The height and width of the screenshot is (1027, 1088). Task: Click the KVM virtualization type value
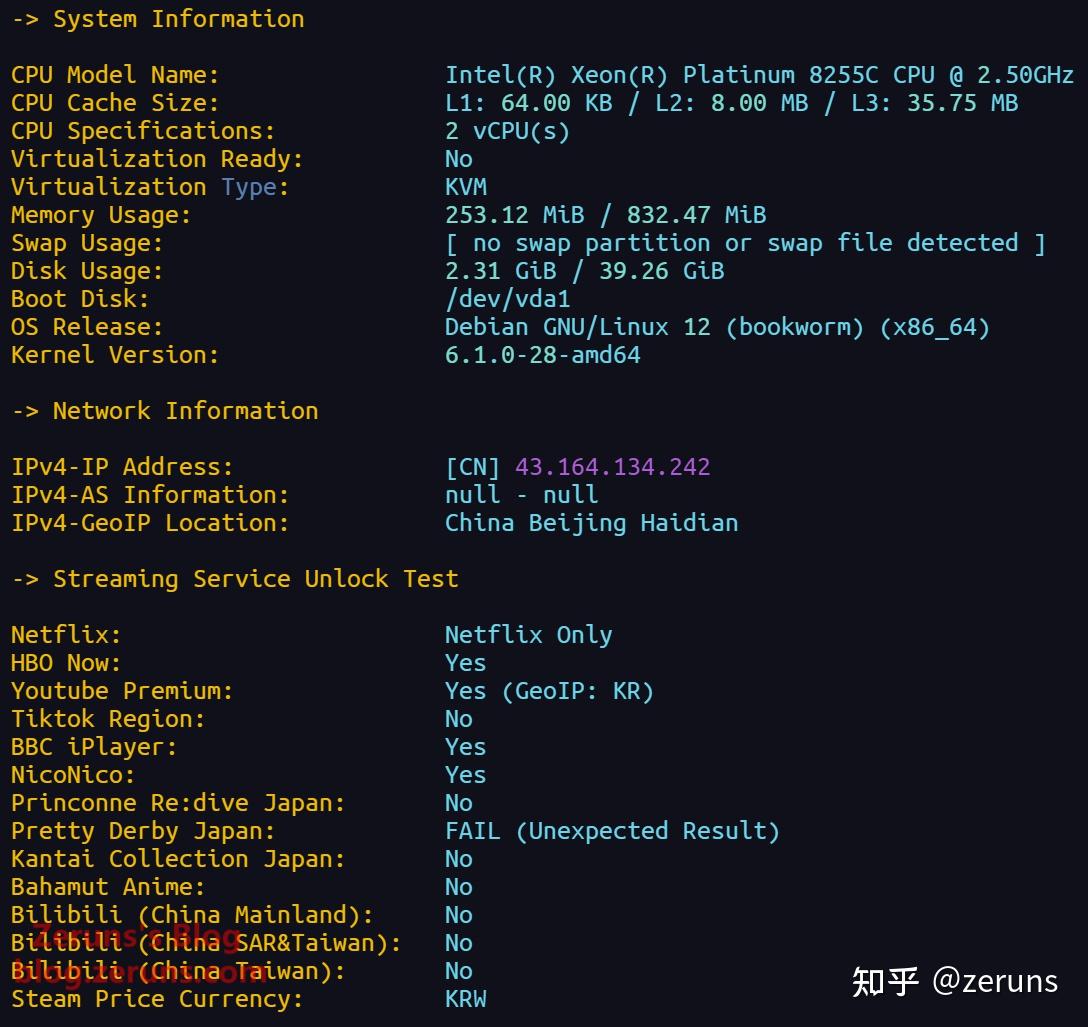465,187
